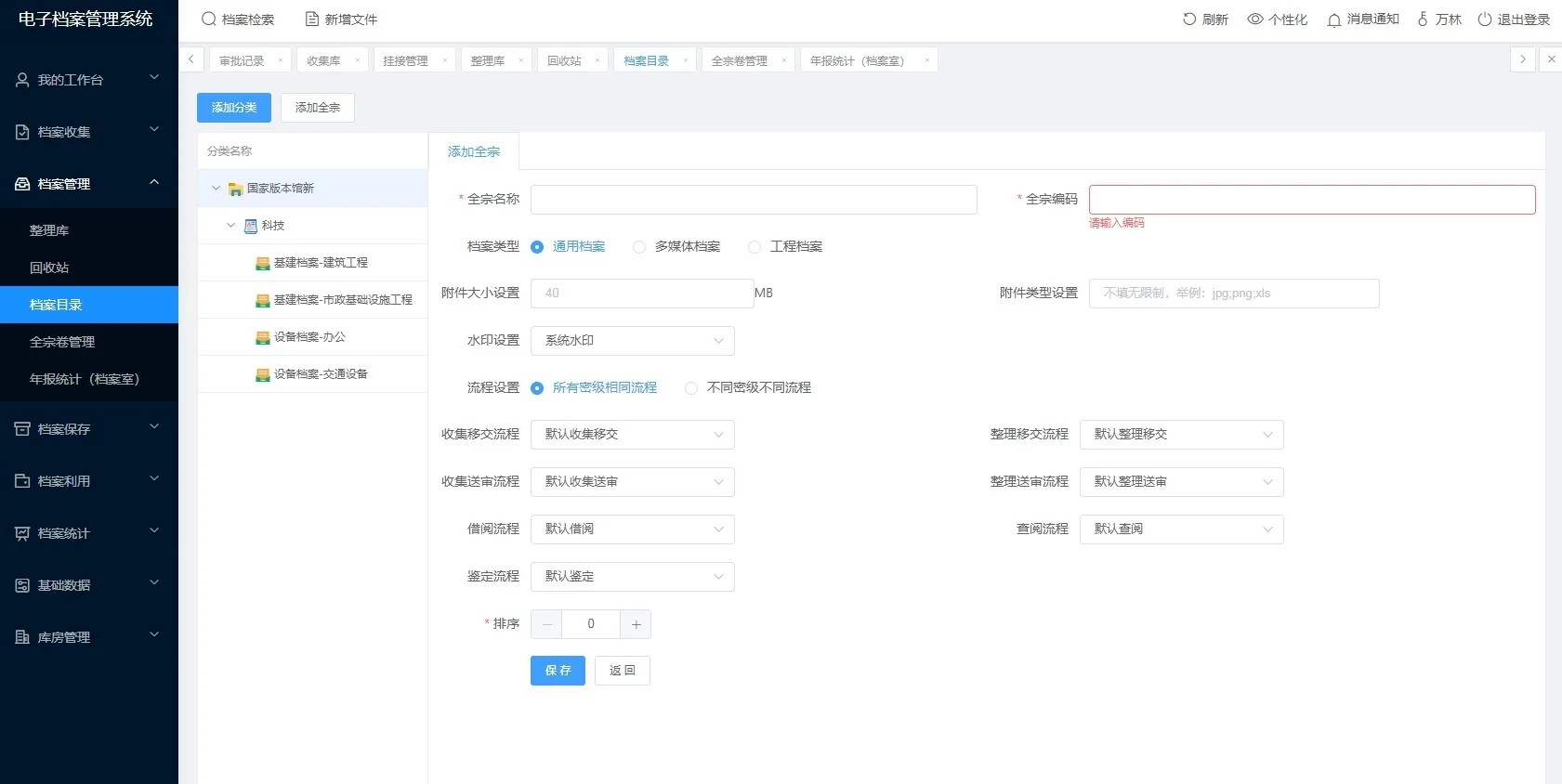
Task: Click the 基建档案-建筑工程 archive icon
Action: pyautogui.click(x=263, y=263)
